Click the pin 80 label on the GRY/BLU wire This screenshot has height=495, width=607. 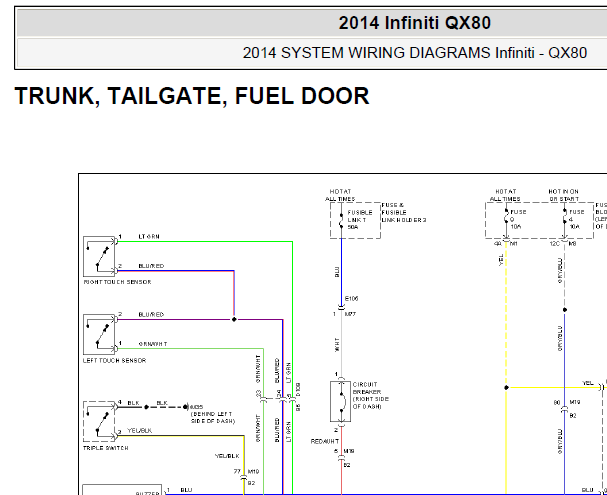pyautogui.click(x=557, y=403)
